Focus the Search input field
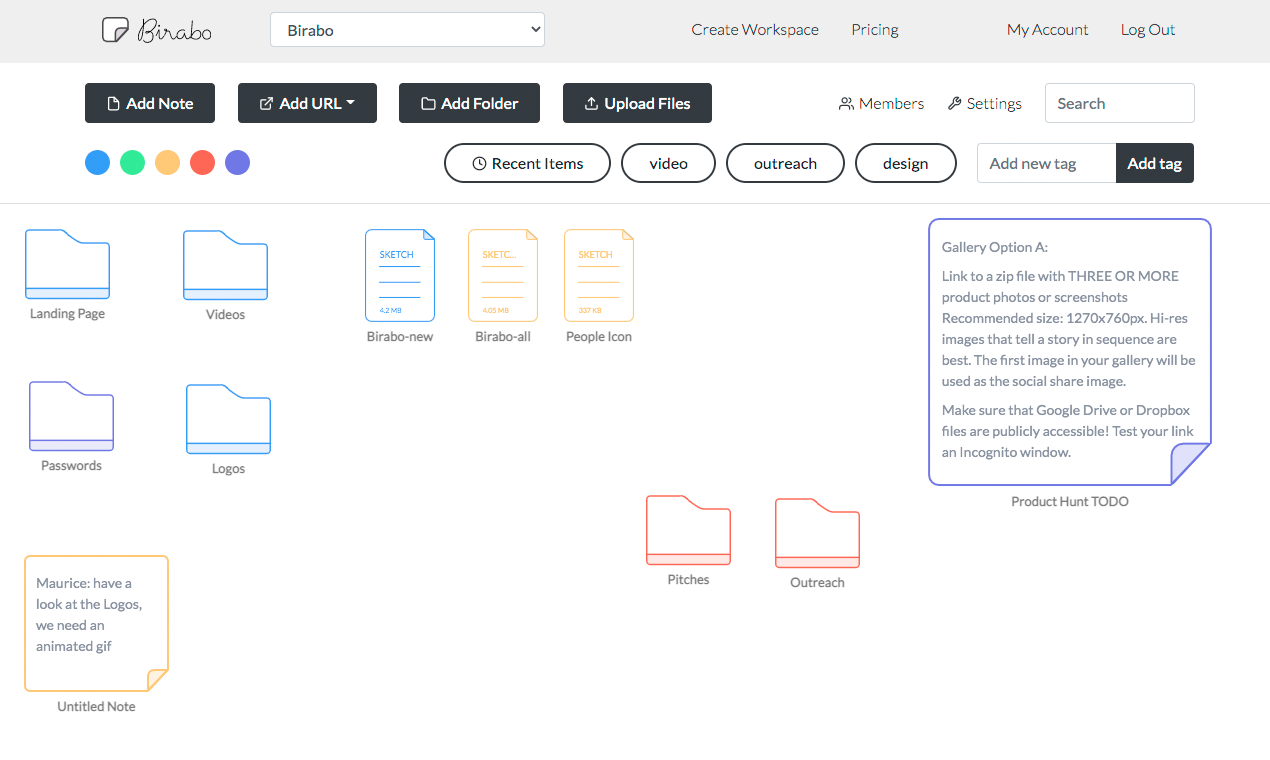This screenshot has width=1270, height=760. [x=1120, y=103]
